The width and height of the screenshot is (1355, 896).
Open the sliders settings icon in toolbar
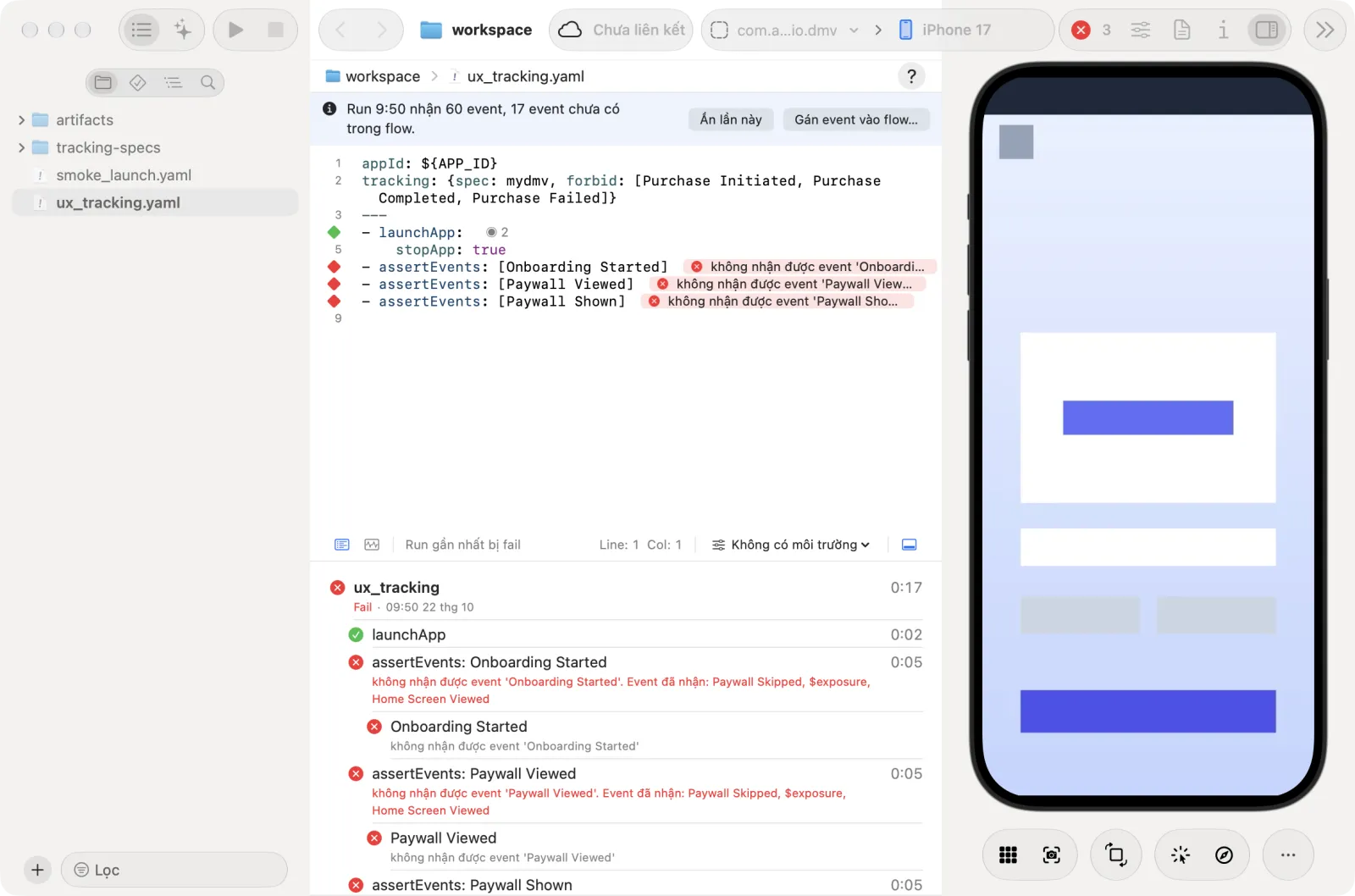coord(1141,30)
